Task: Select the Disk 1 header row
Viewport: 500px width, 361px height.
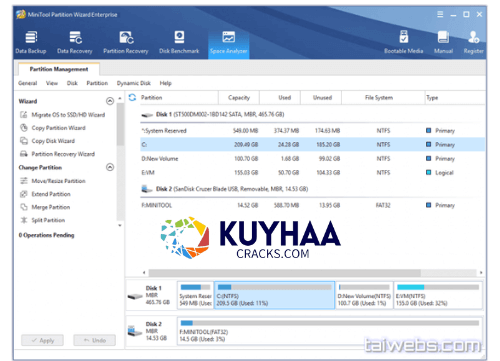Action: click(x=312, y=114)
